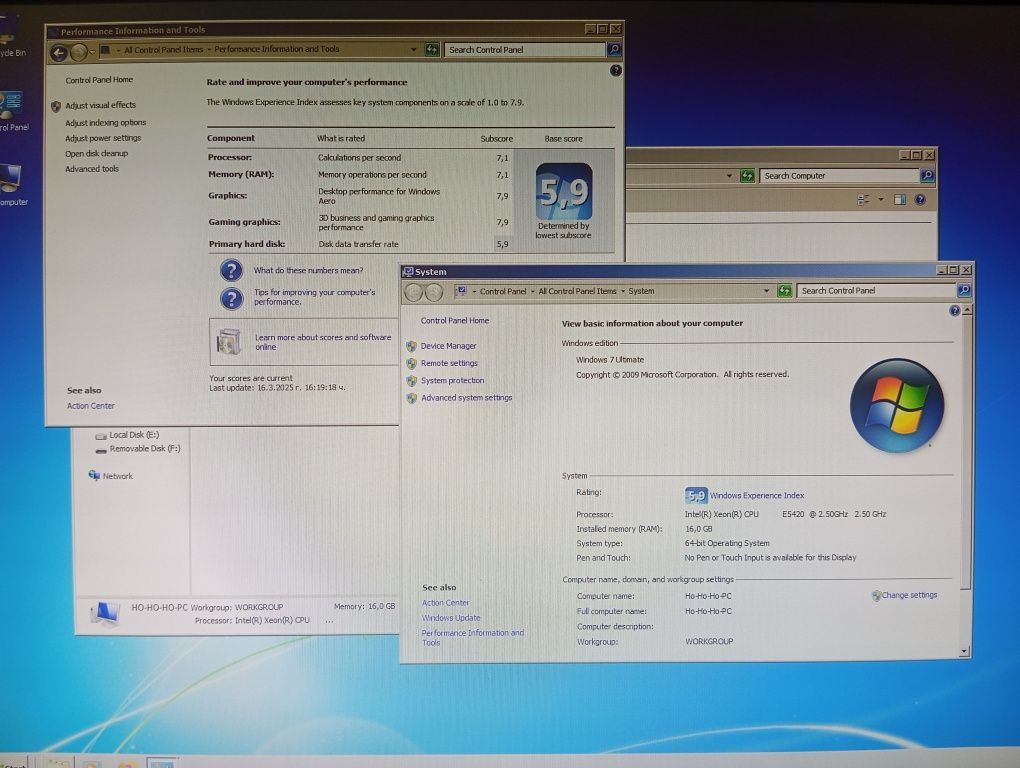Click software box icon beside Learn more online
1020x768 pixels.
coord(228,341)
